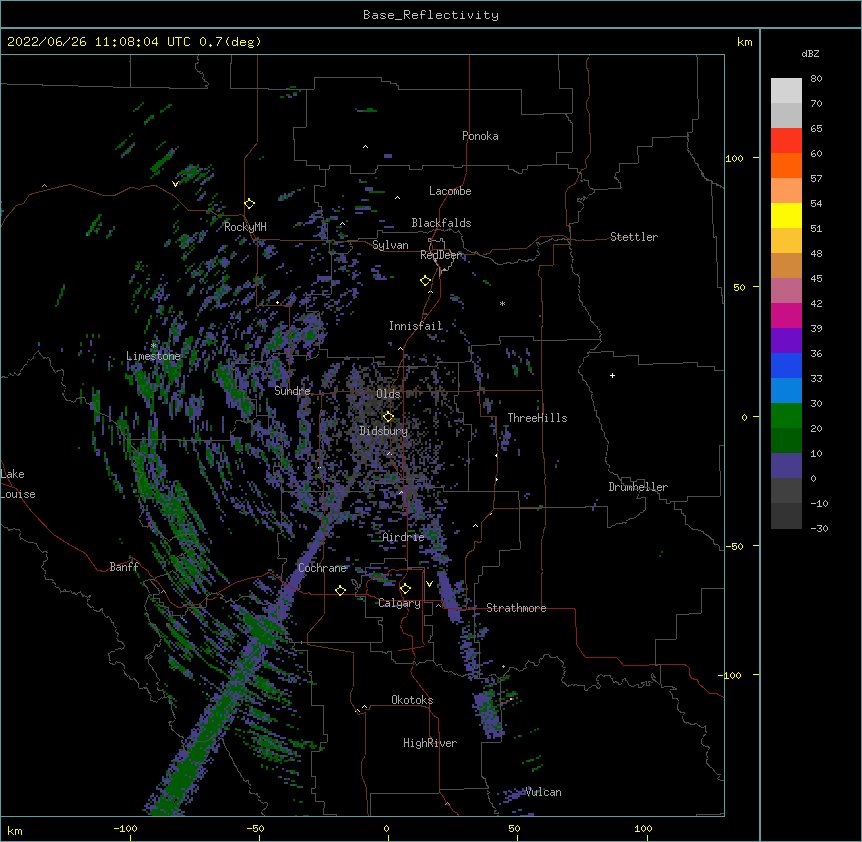Click the white asterisk marker above Limestone

154,345
